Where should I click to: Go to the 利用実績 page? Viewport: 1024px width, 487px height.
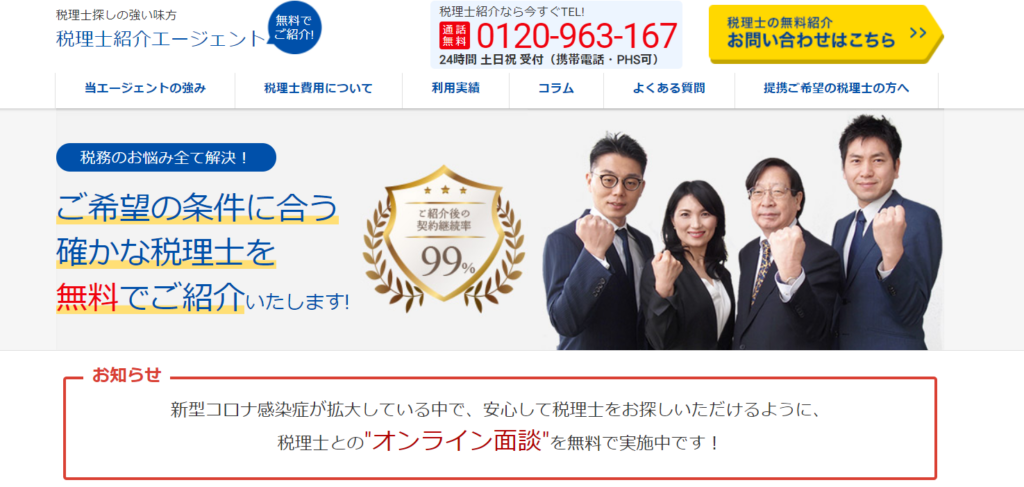click(x=456, y=89)
